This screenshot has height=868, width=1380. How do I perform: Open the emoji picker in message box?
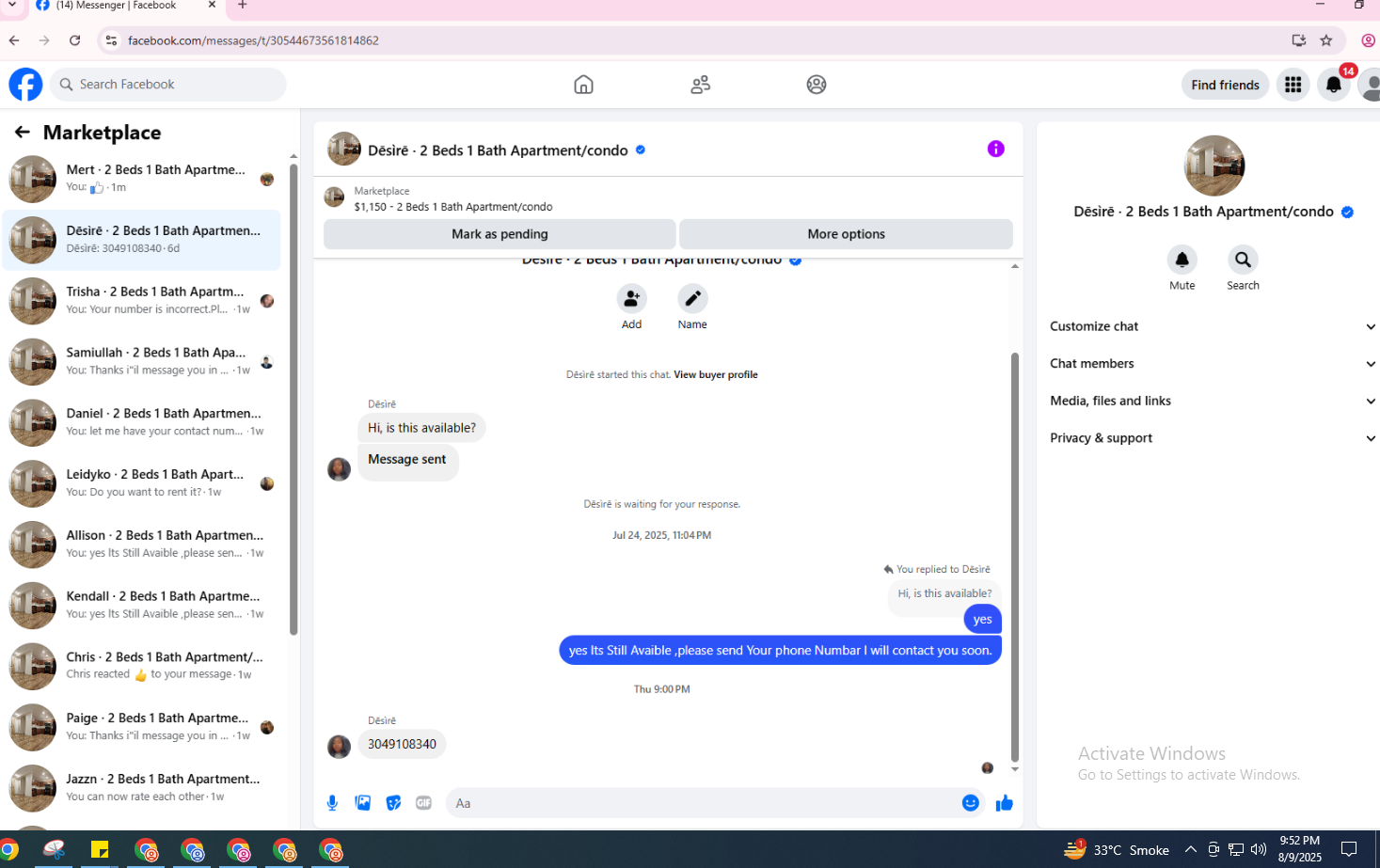point(971,803)
